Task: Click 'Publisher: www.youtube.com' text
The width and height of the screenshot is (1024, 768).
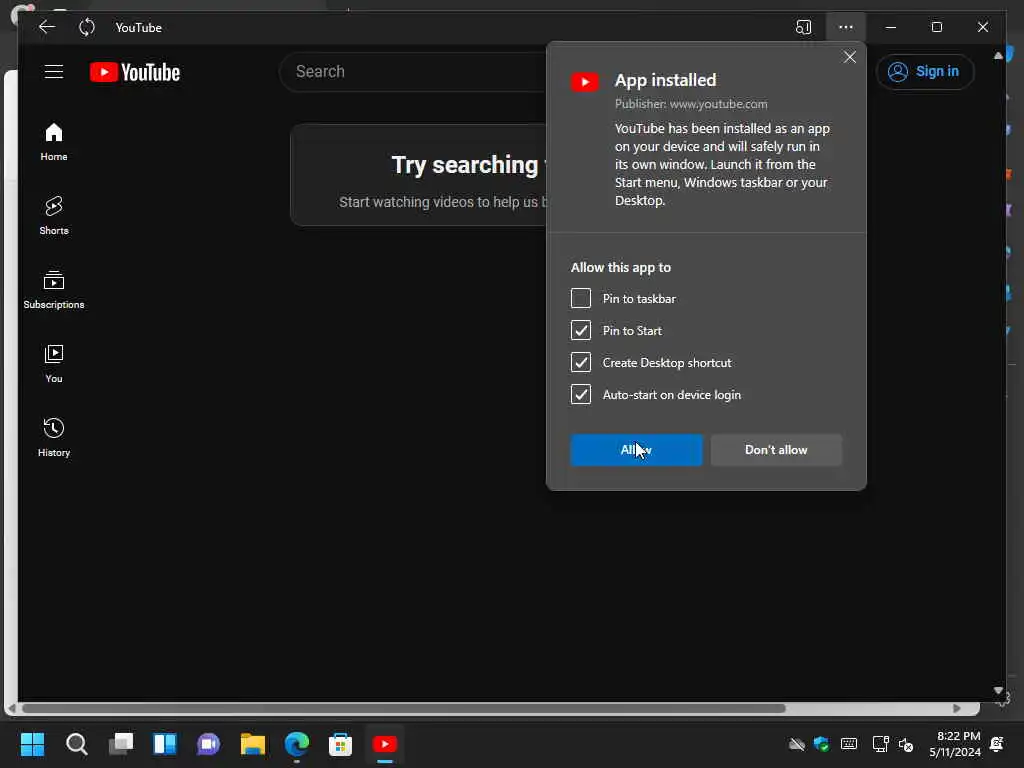Action: 691,104
